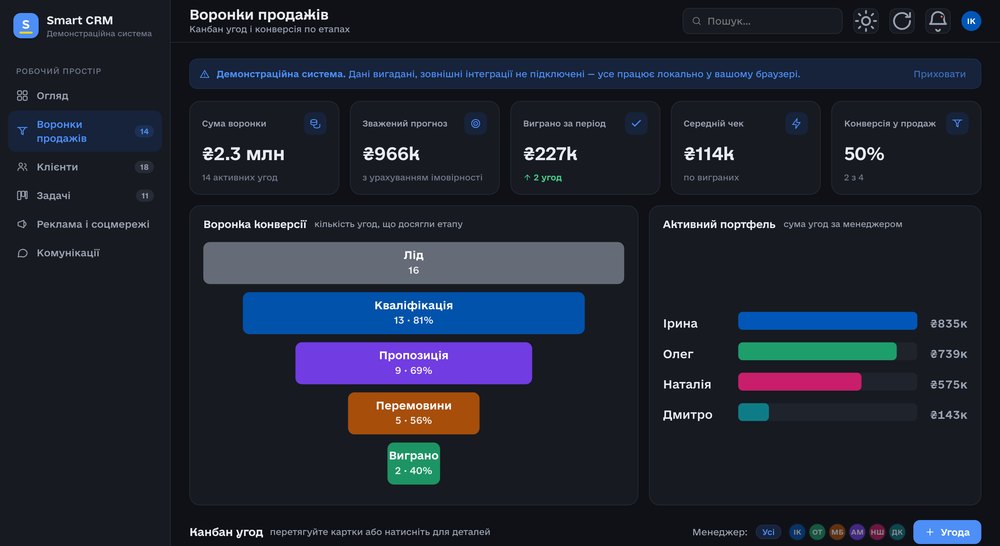This screenshot has width=1000, height=546.
Task: Filter deals by manager МБ
Action: pos(837,532)
